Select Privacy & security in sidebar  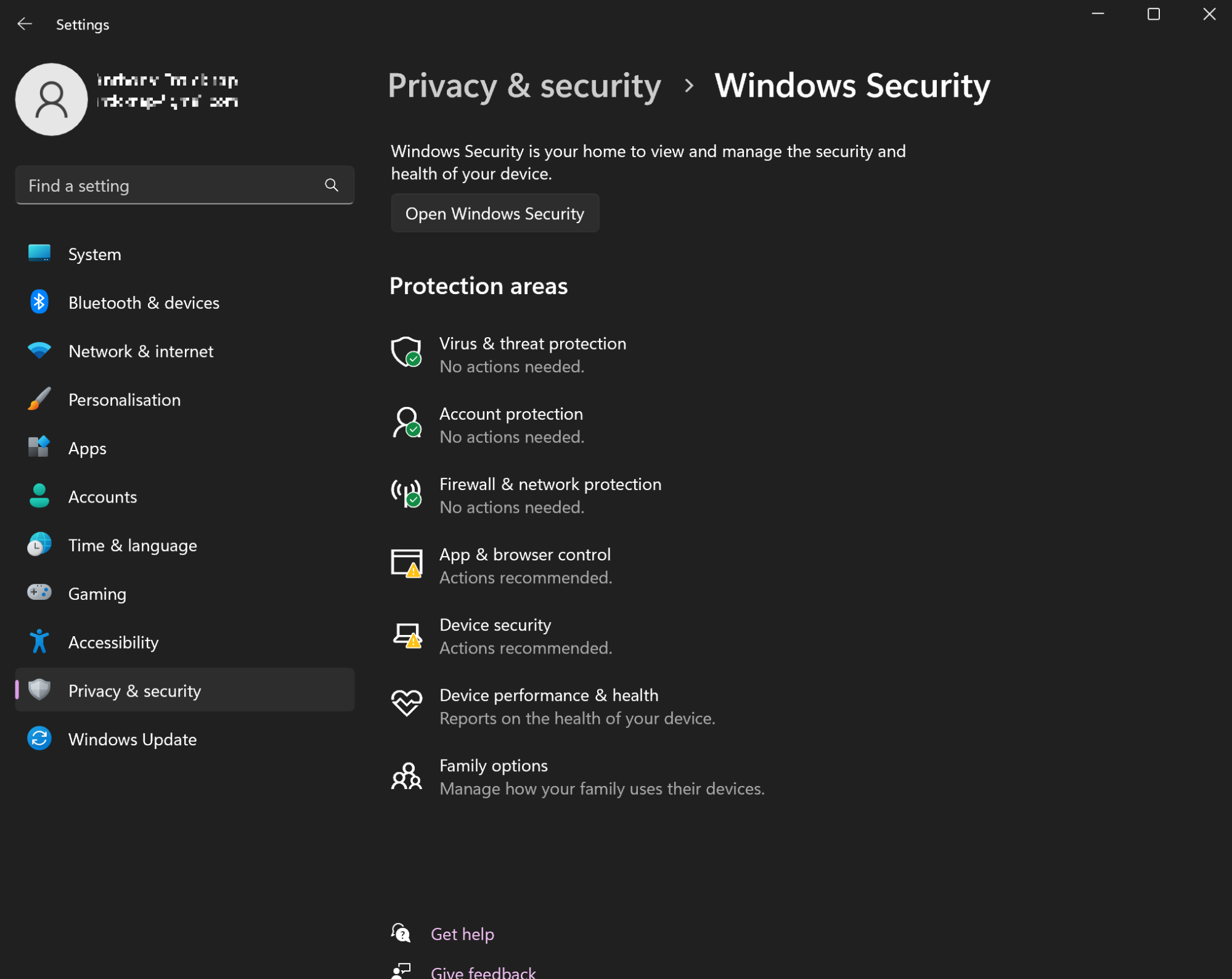[x=185, y=690]
